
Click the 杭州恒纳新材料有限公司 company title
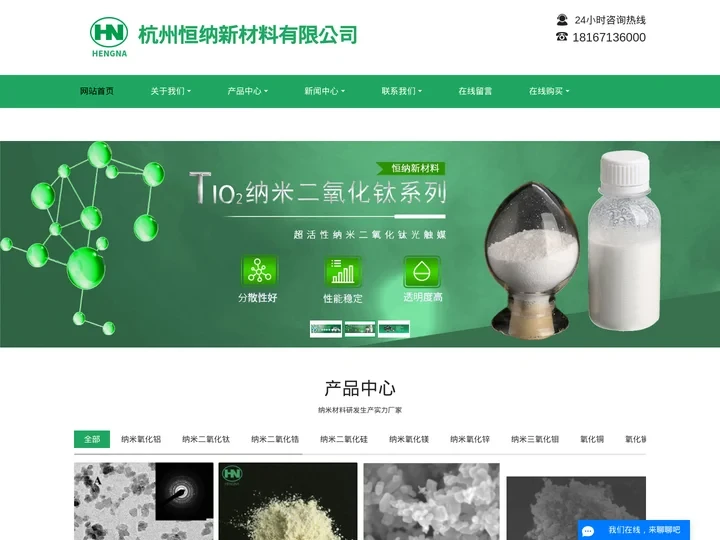pyautogui.click(x=248, y=35)
